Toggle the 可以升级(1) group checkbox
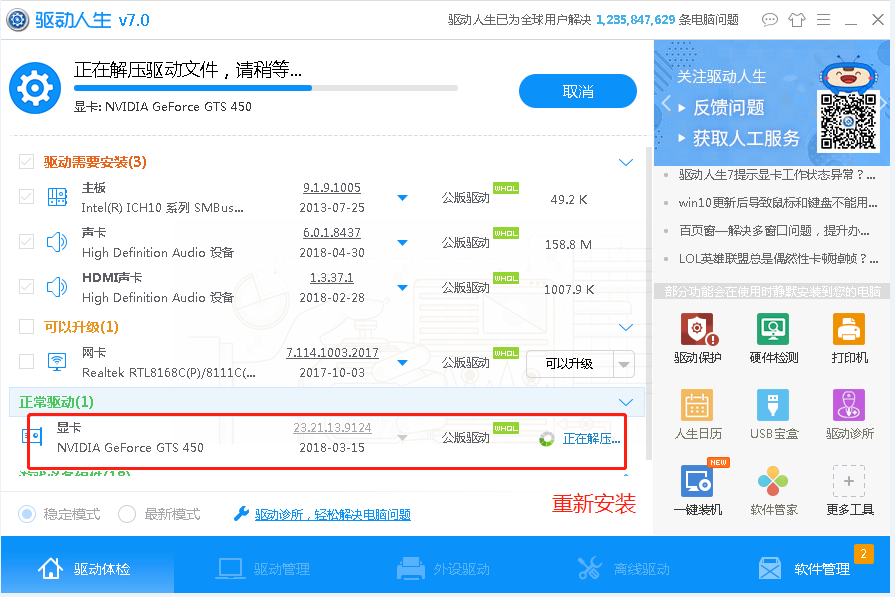The width and height of the screenshot is (895, 597). (x=26, y=326)
